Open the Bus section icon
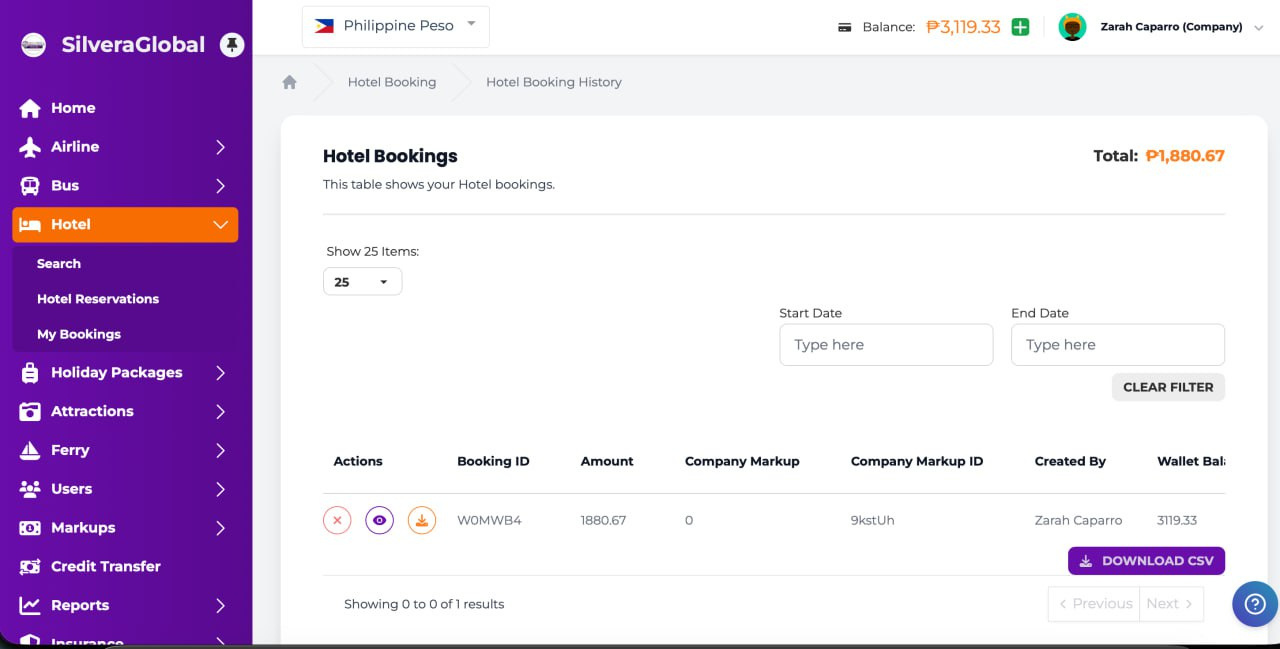 click(x=31, y=185)
